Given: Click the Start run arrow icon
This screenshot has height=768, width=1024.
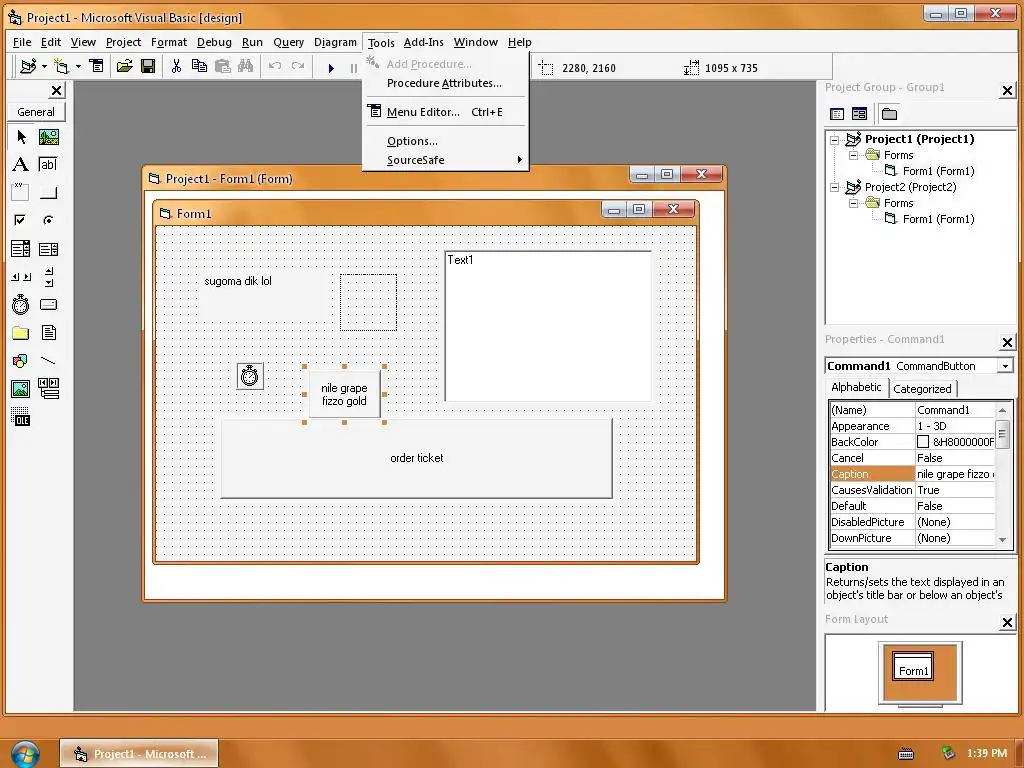Looking at the screenshot, I should point(331,67).
